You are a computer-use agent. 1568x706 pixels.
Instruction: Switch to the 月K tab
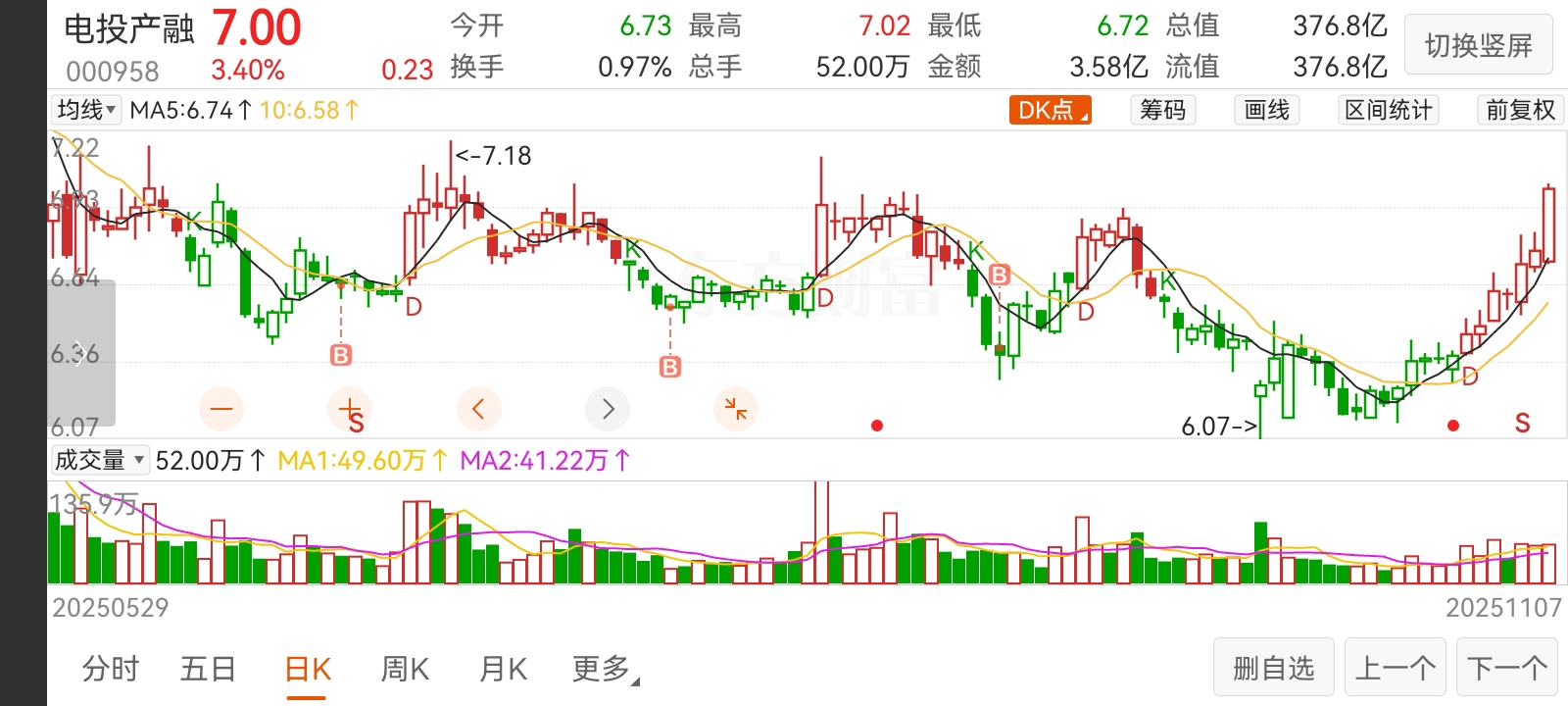[503, 669]
